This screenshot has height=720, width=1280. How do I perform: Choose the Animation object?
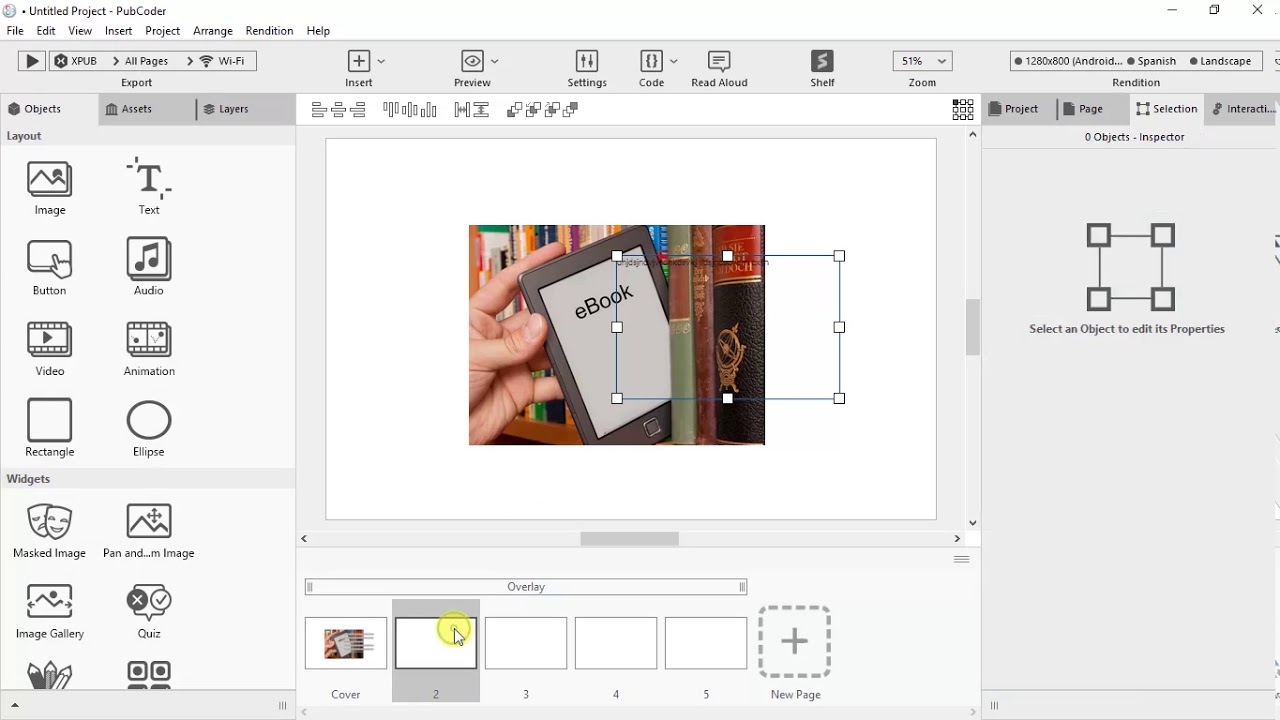point(149,349)
